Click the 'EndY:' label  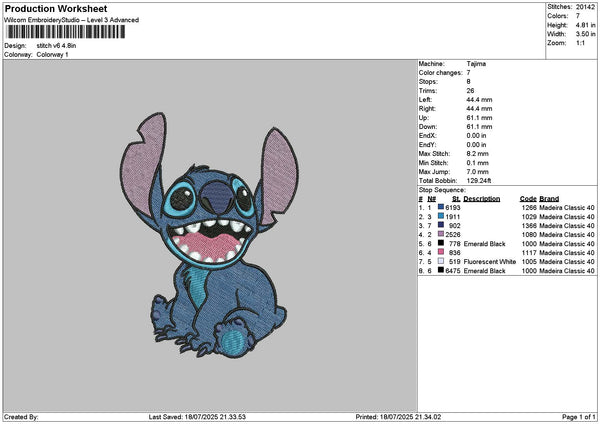pos(427,145)
